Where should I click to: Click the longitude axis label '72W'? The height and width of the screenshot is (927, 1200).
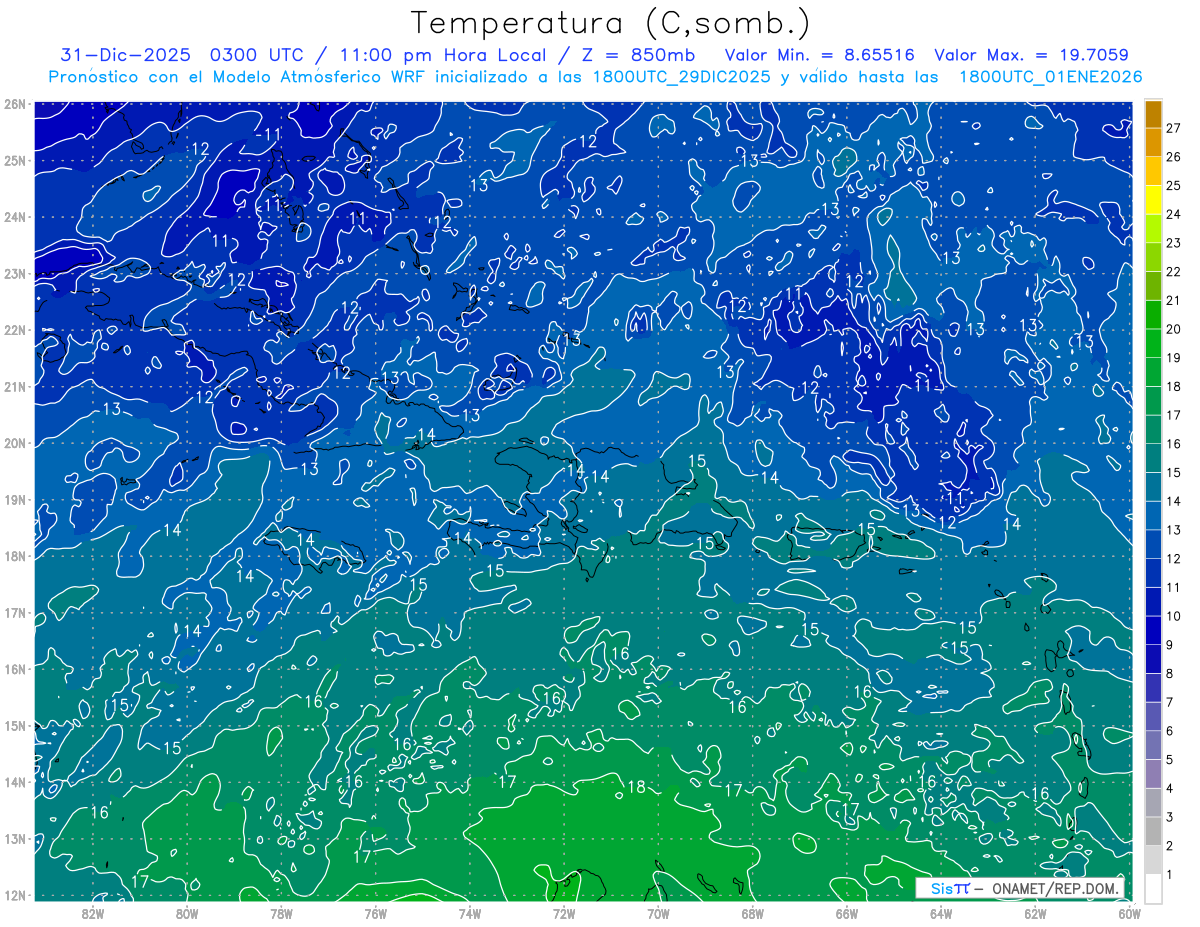(x=564, y=913)
